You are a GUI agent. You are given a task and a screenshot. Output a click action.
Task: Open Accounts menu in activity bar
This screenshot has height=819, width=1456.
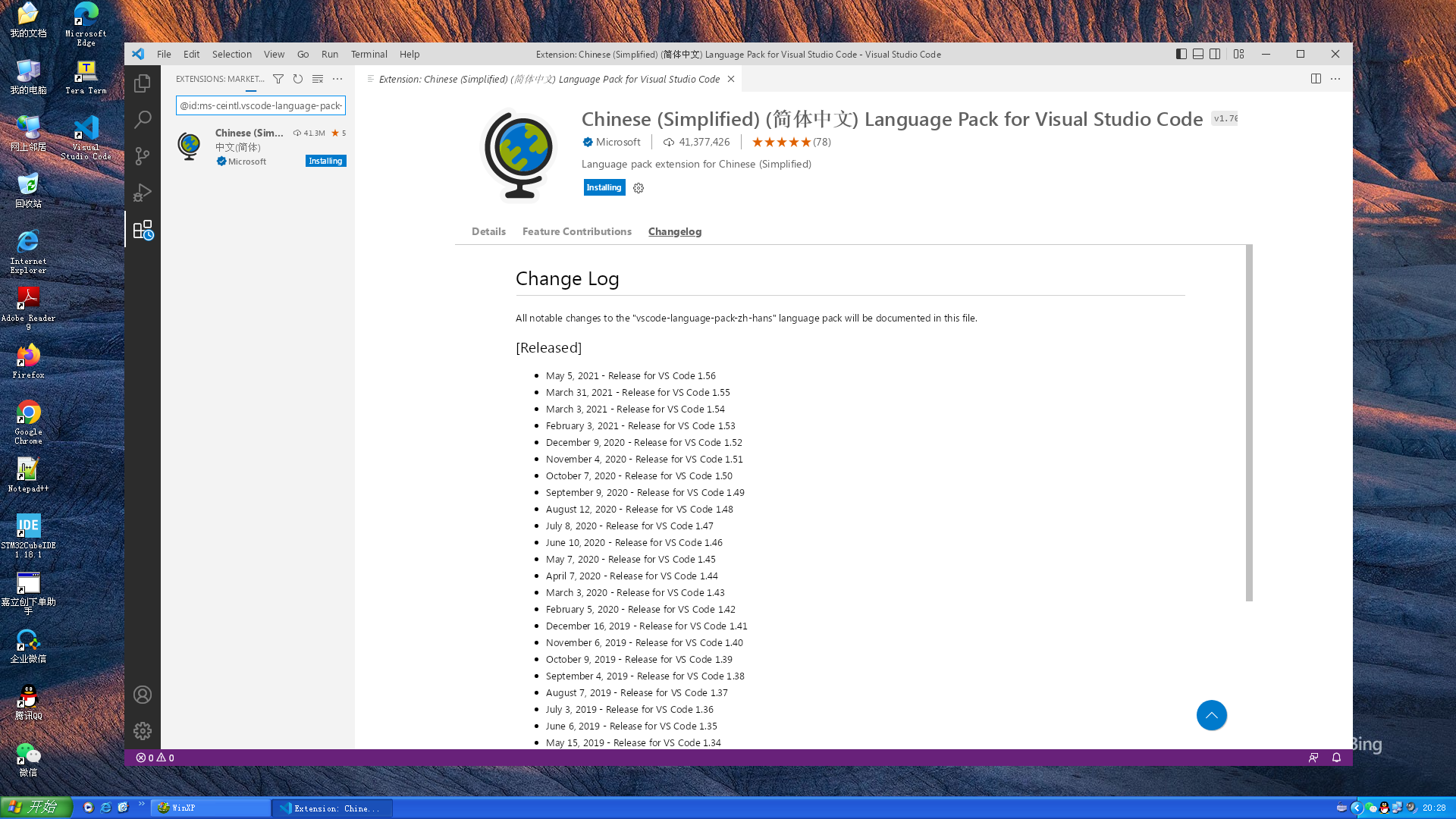(143, 695)
